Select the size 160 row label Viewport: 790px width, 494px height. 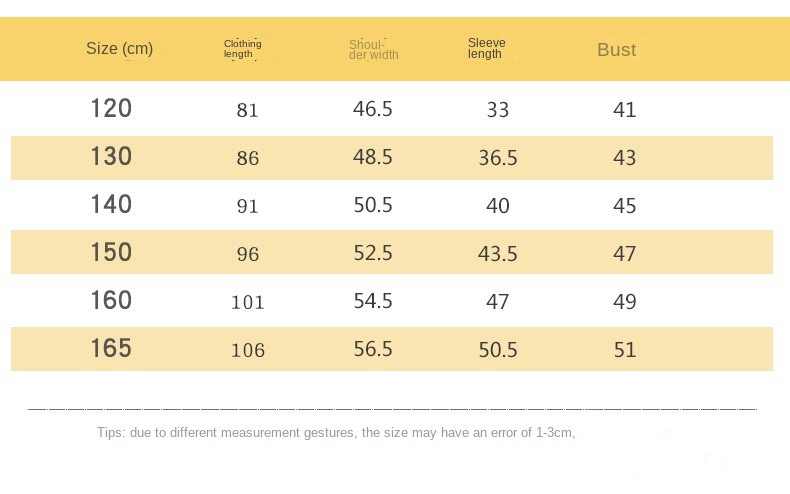pos(111,301)
